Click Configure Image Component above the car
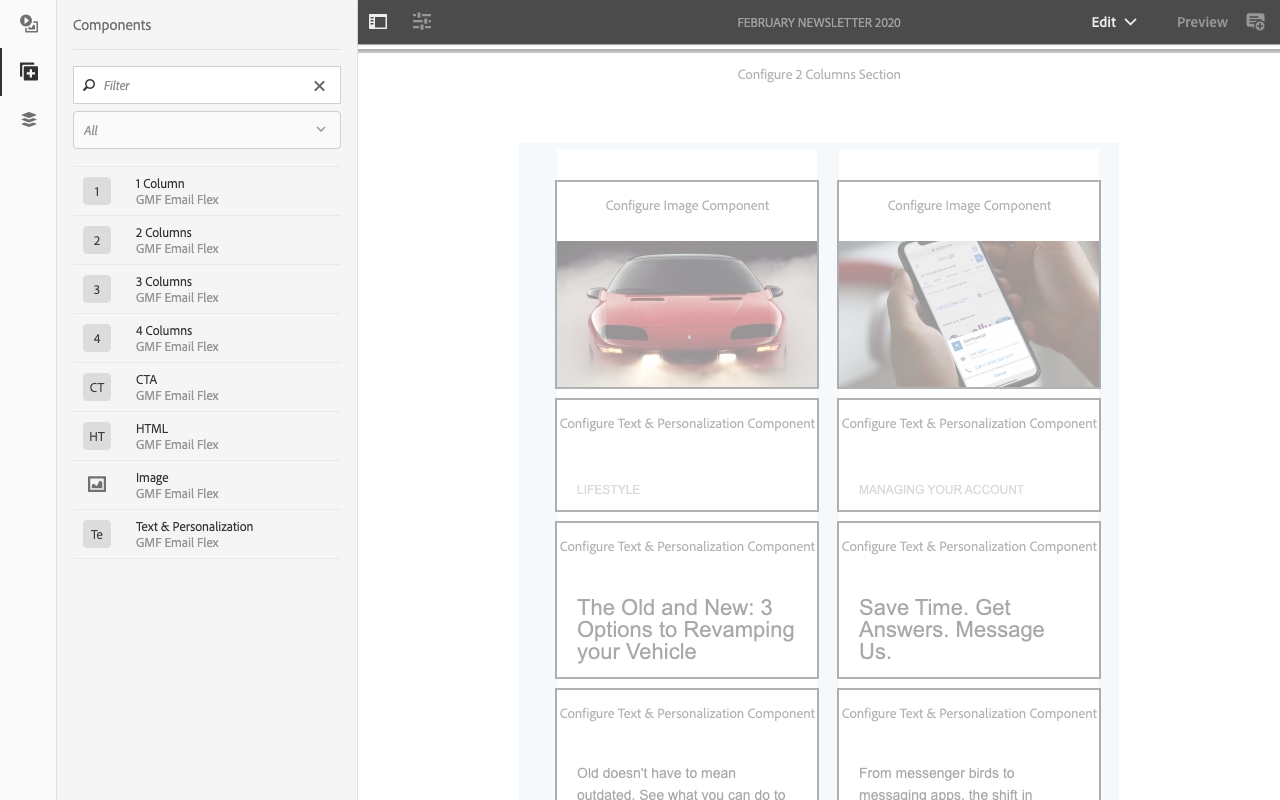 pos(687,205)
